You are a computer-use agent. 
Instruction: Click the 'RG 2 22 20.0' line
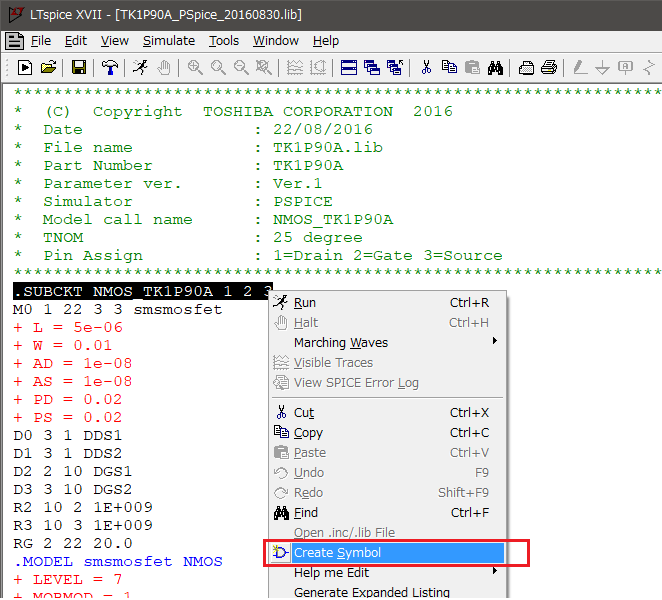[x=73, y=543]
